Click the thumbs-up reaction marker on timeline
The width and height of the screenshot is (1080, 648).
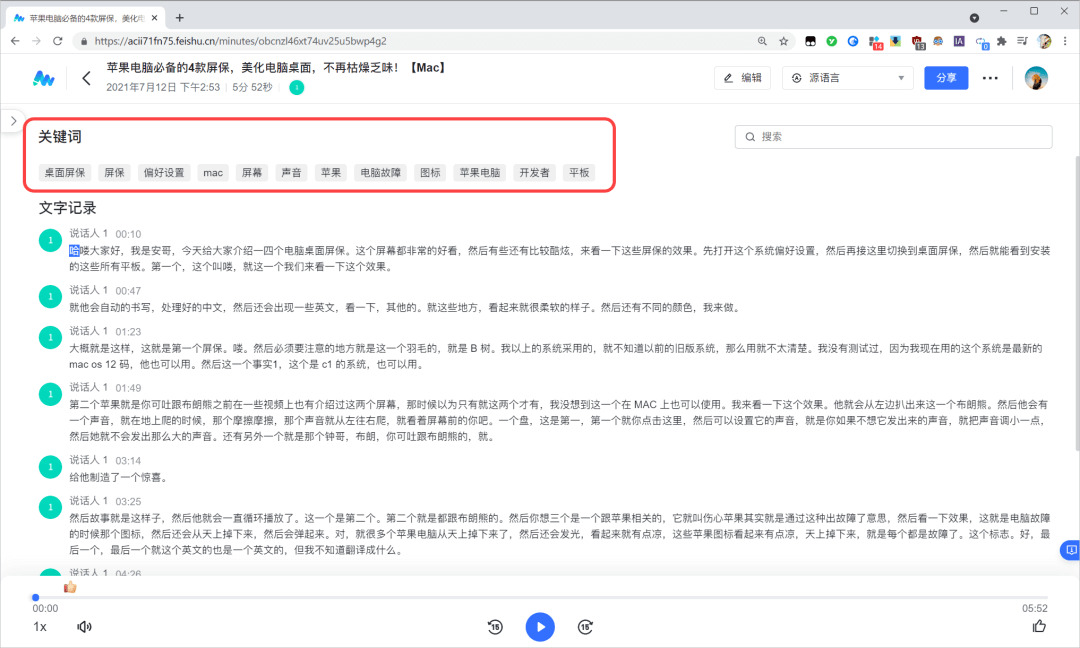tap(70, 587)
